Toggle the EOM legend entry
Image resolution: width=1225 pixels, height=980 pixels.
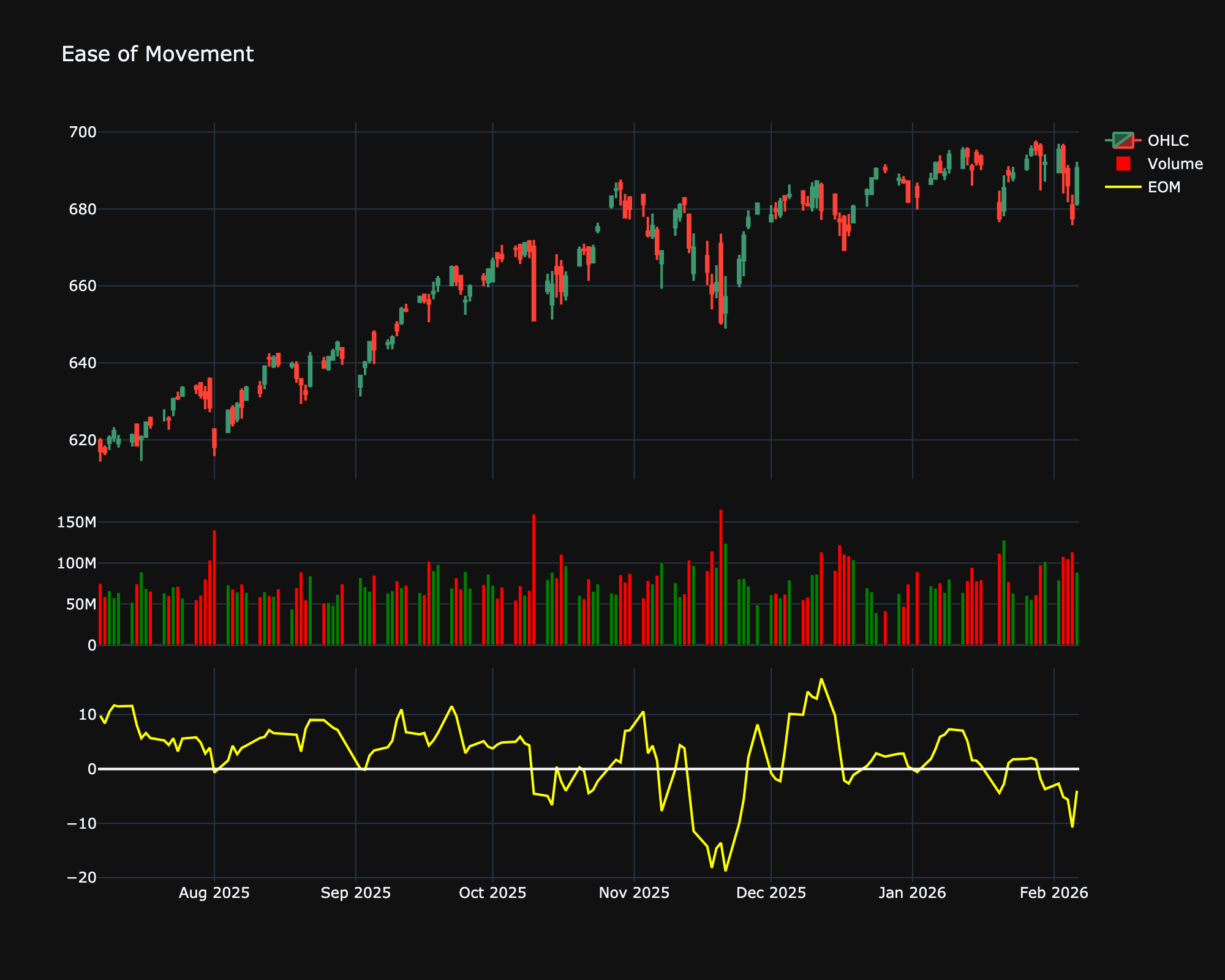[1164, 187]
